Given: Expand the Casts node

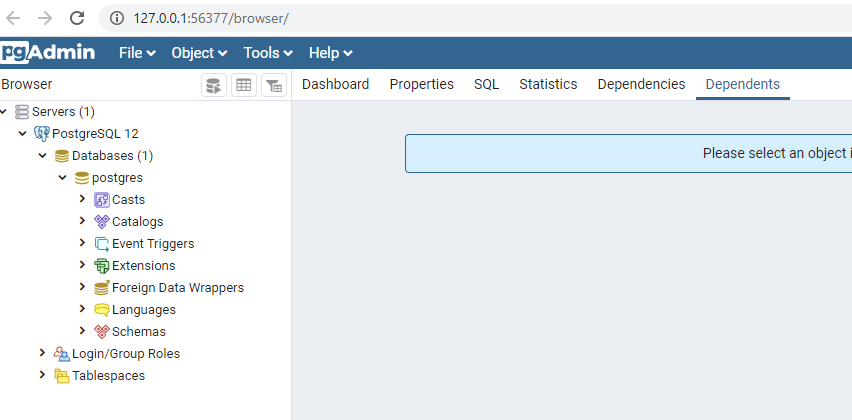Looking at the screenshot, I should [x=83, y=199].
